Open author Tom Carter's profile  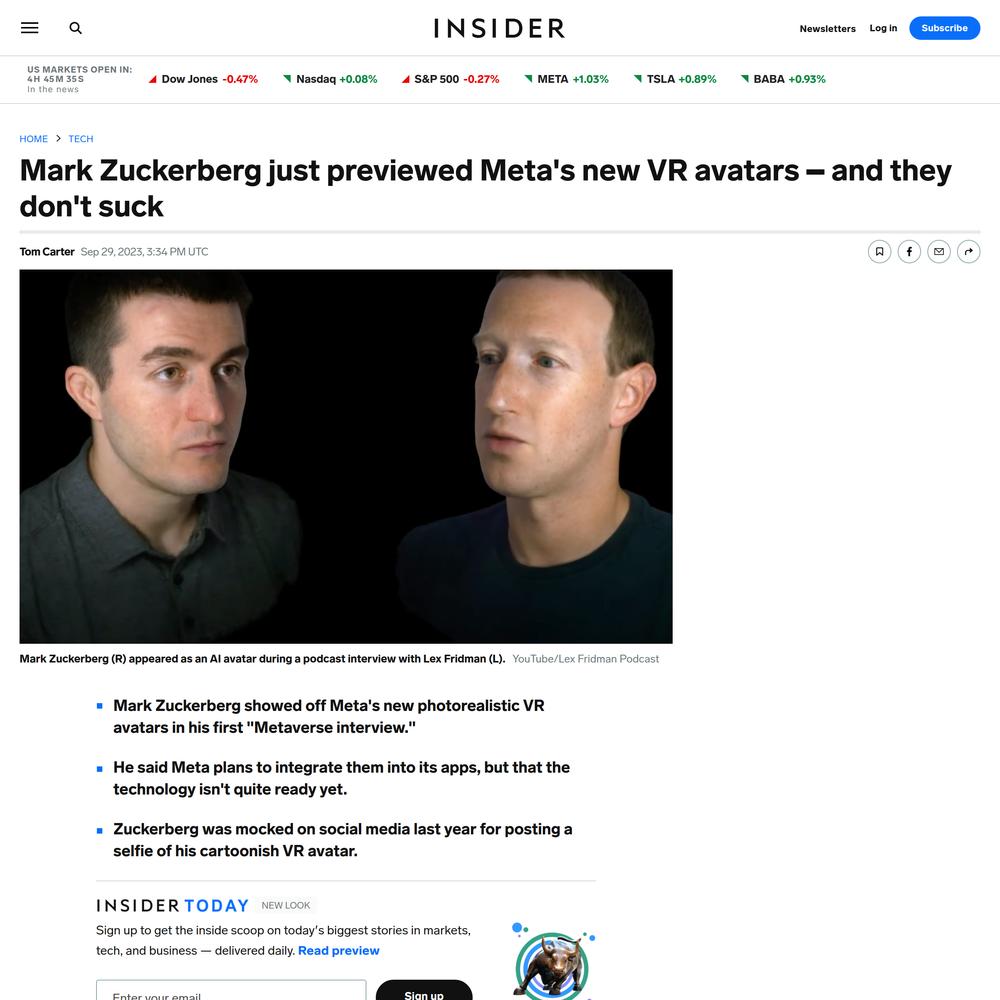coord(47,251)
